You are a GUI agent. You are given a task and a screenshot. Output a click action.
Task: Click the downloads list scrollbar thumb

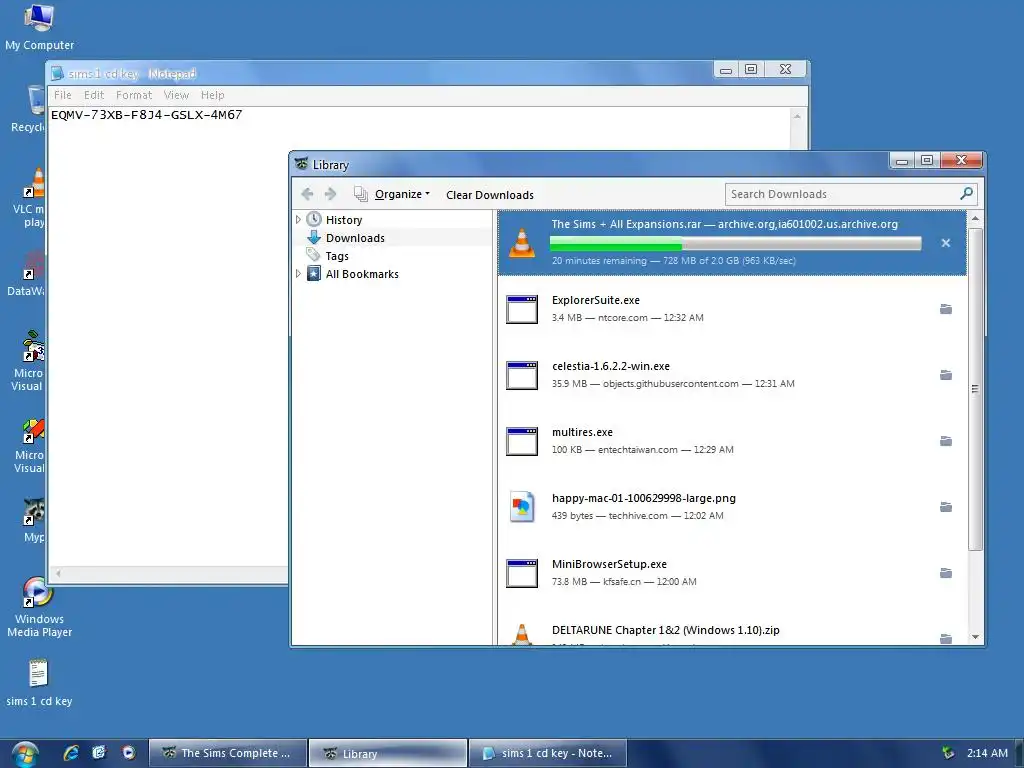pyautogui.click(x=975, y=389)
